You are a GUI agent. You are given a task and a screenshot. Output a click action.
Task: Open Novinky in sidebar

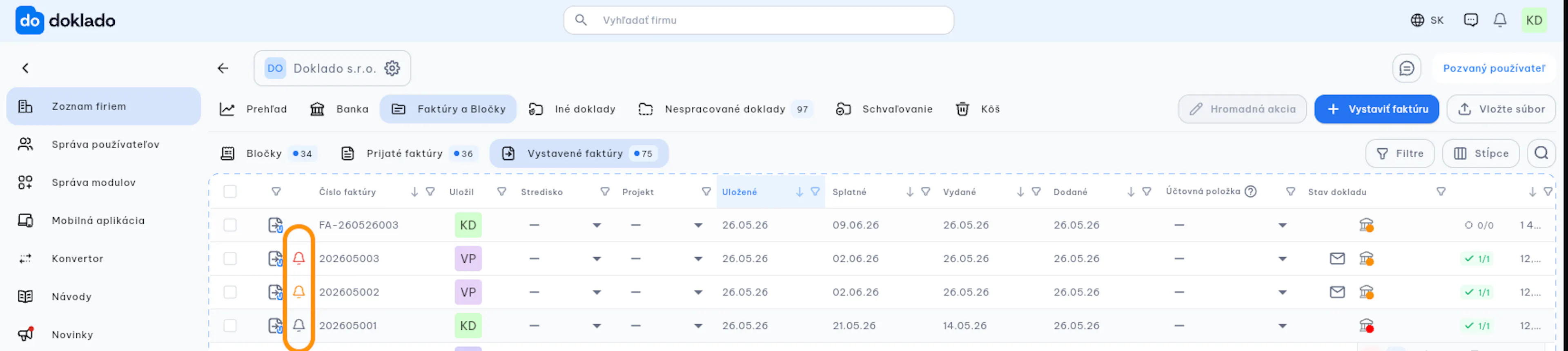103,335
